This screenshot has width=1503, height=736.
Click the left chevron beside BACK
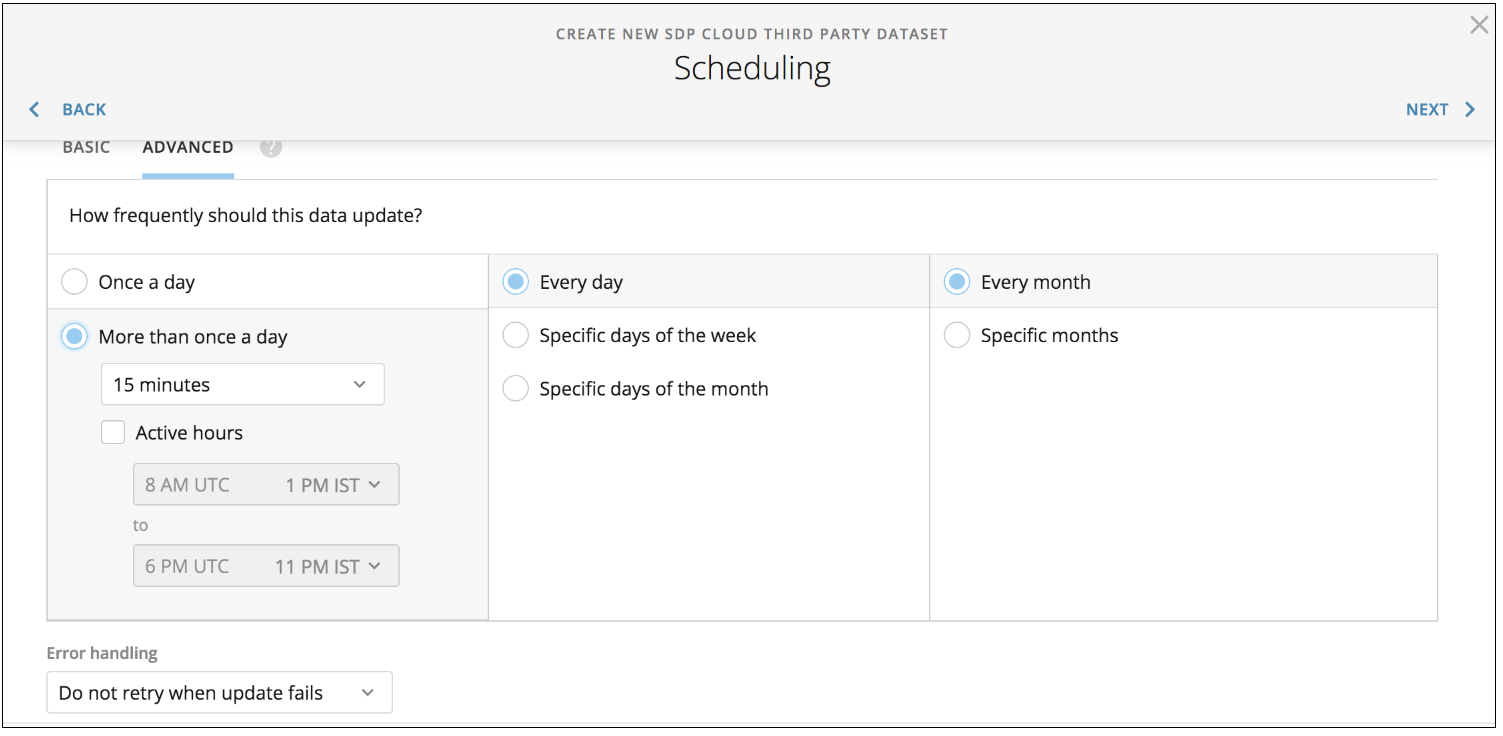click(x=35, y=109)
